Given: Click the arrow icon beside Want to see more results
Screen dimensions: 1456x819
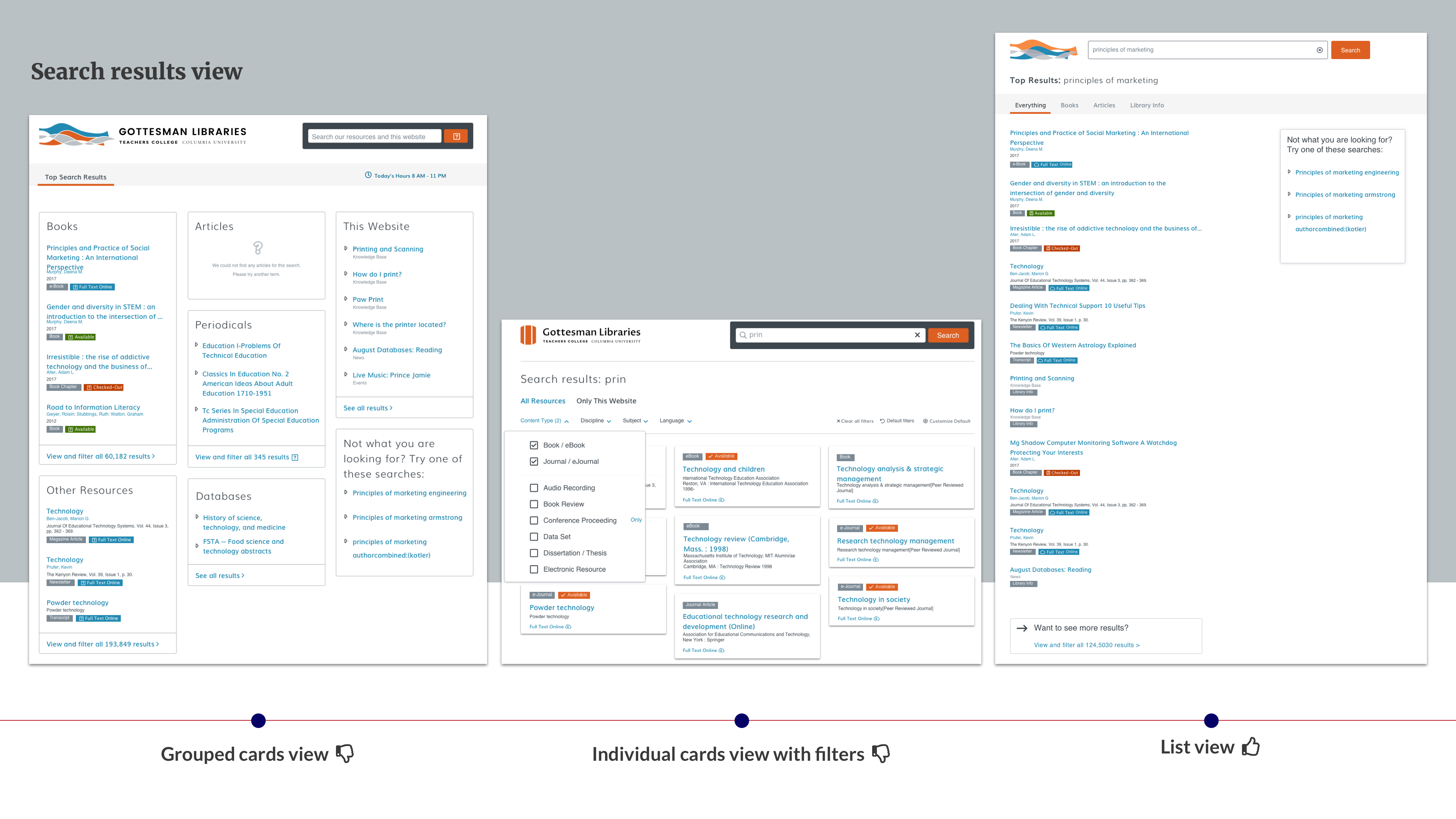Looking at the screenshot, I should coord(1022,628).
